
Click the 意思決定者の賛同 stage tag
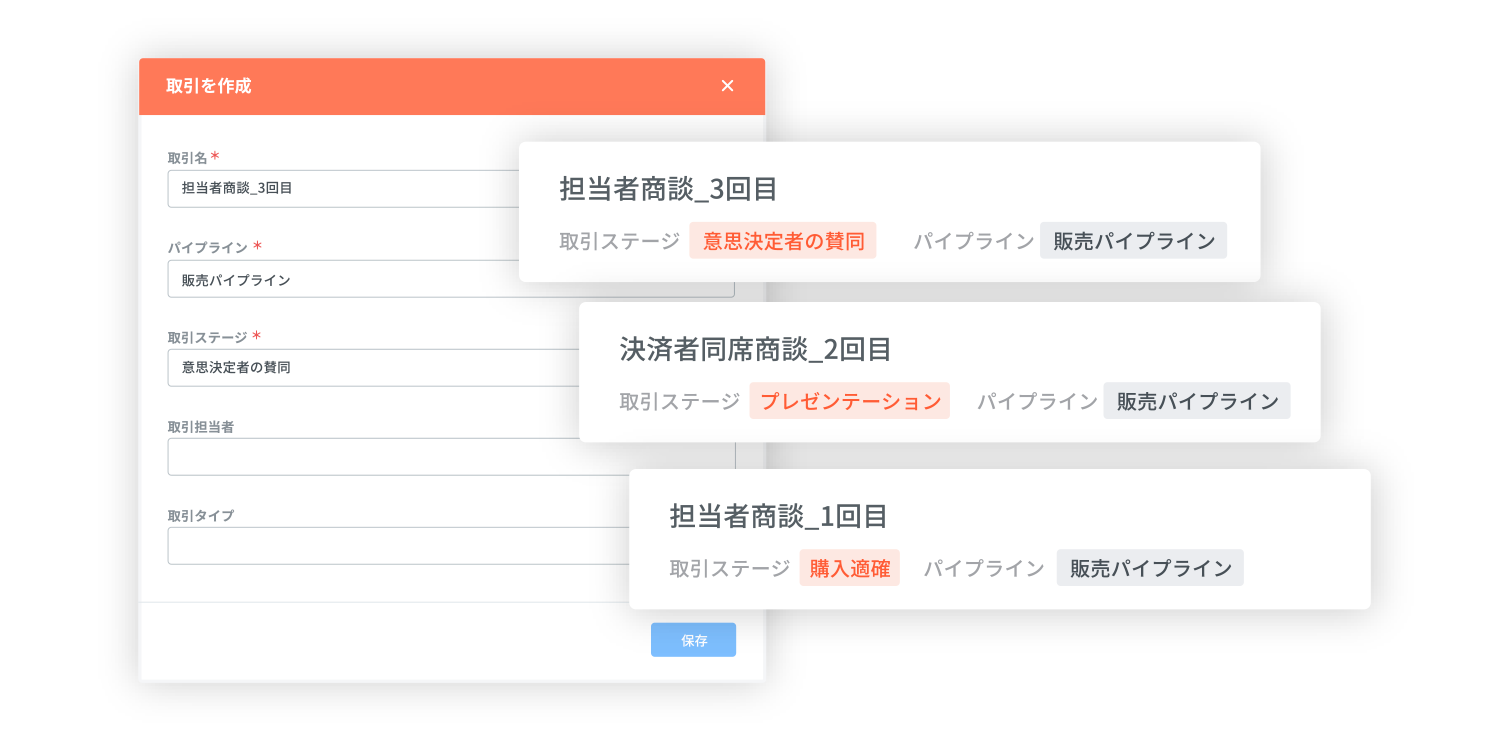click(783, 241)
